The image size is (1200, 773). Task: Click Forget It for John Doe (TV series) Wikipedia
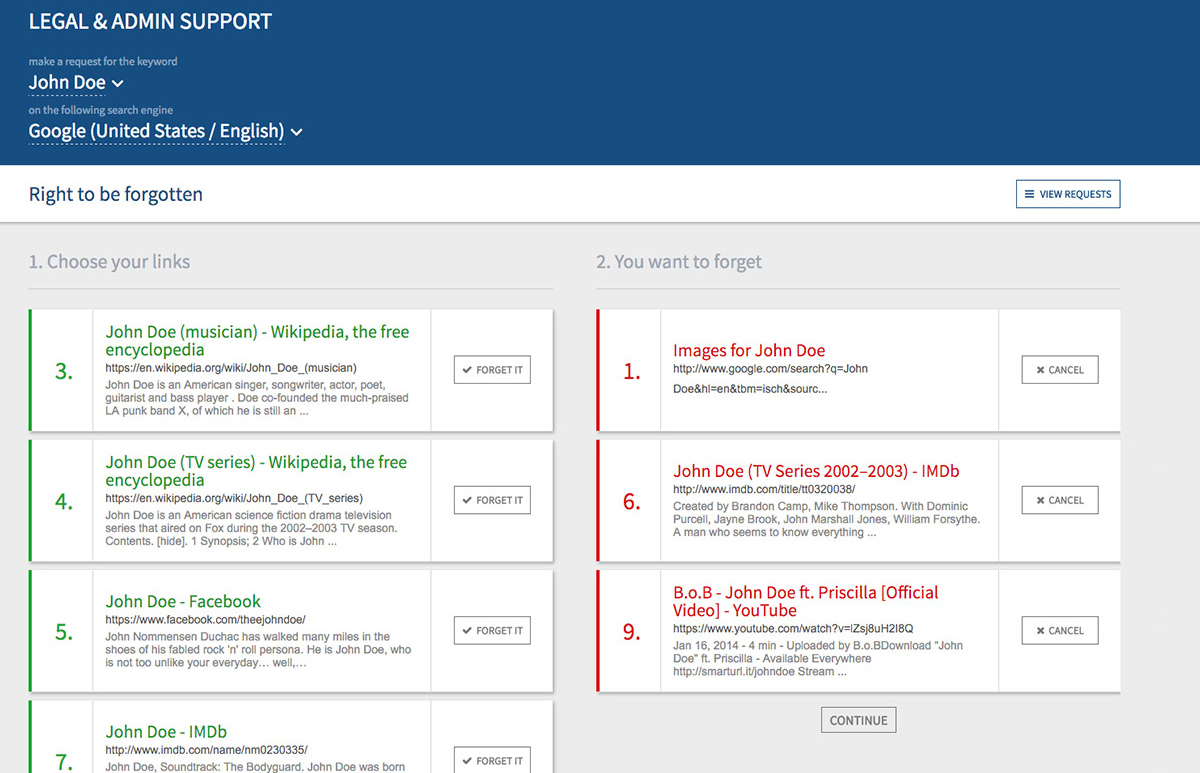(492, 500)
